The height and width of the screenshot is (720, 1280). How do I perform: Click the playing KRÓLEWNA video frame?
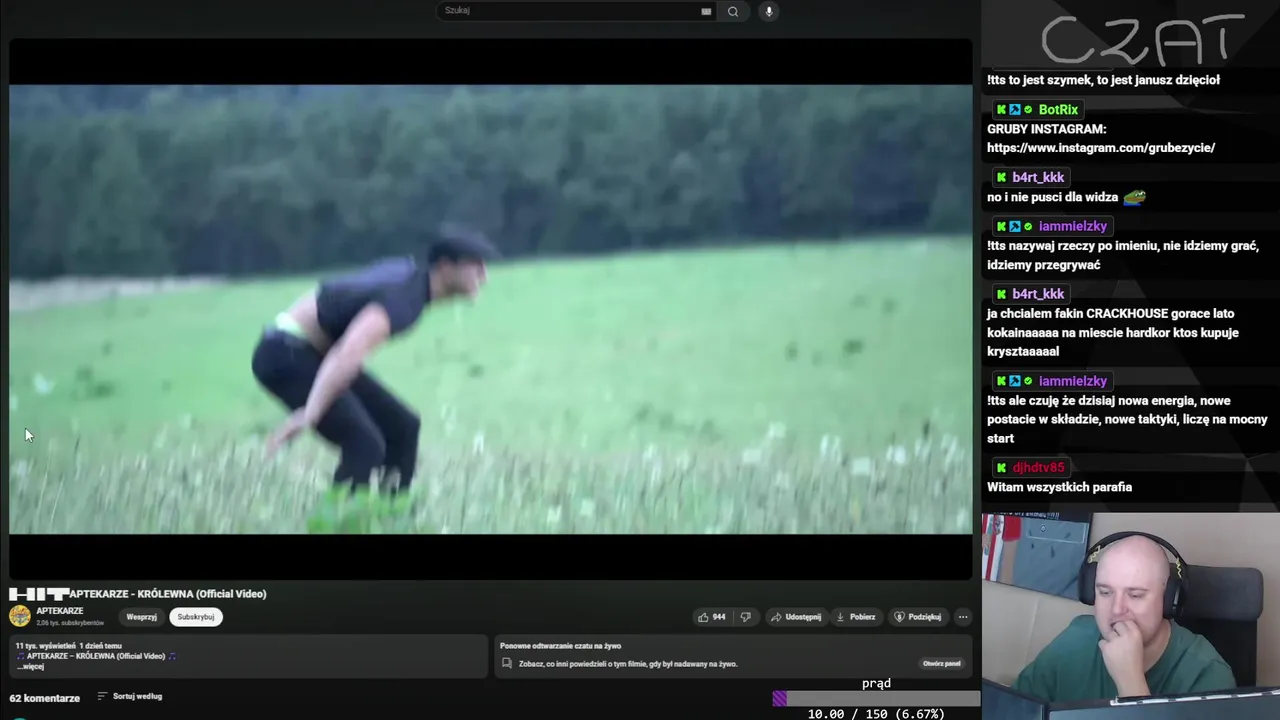[x=490, y=309]
